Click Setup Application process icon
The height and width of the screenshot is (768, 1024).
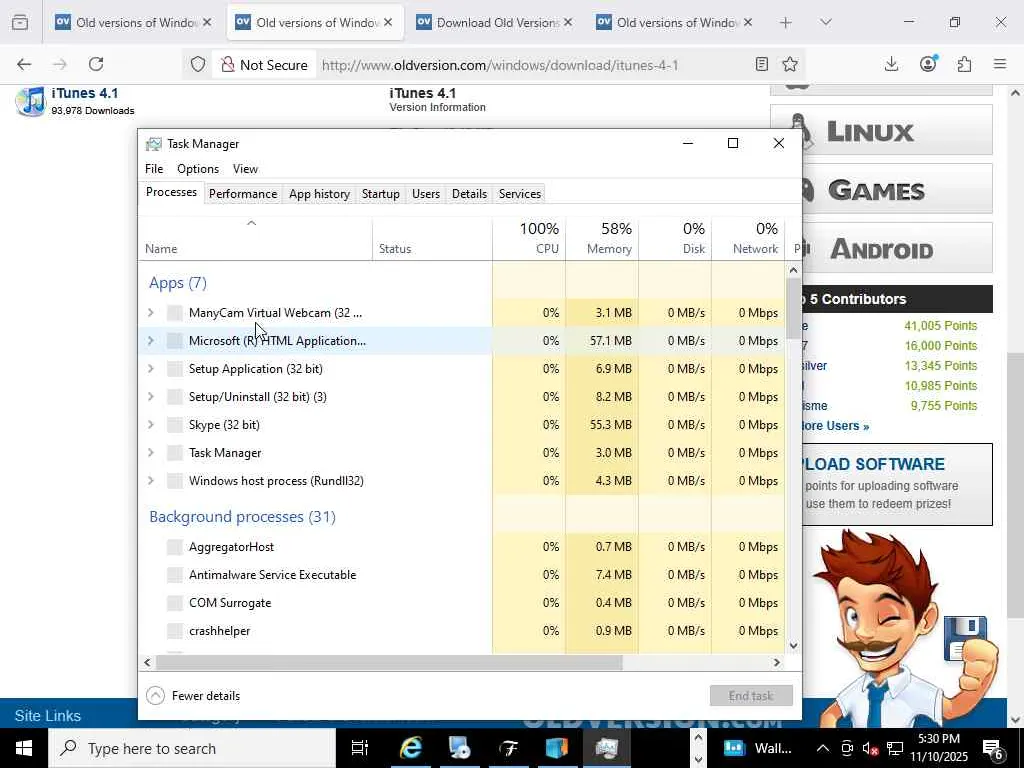(174, 368)
